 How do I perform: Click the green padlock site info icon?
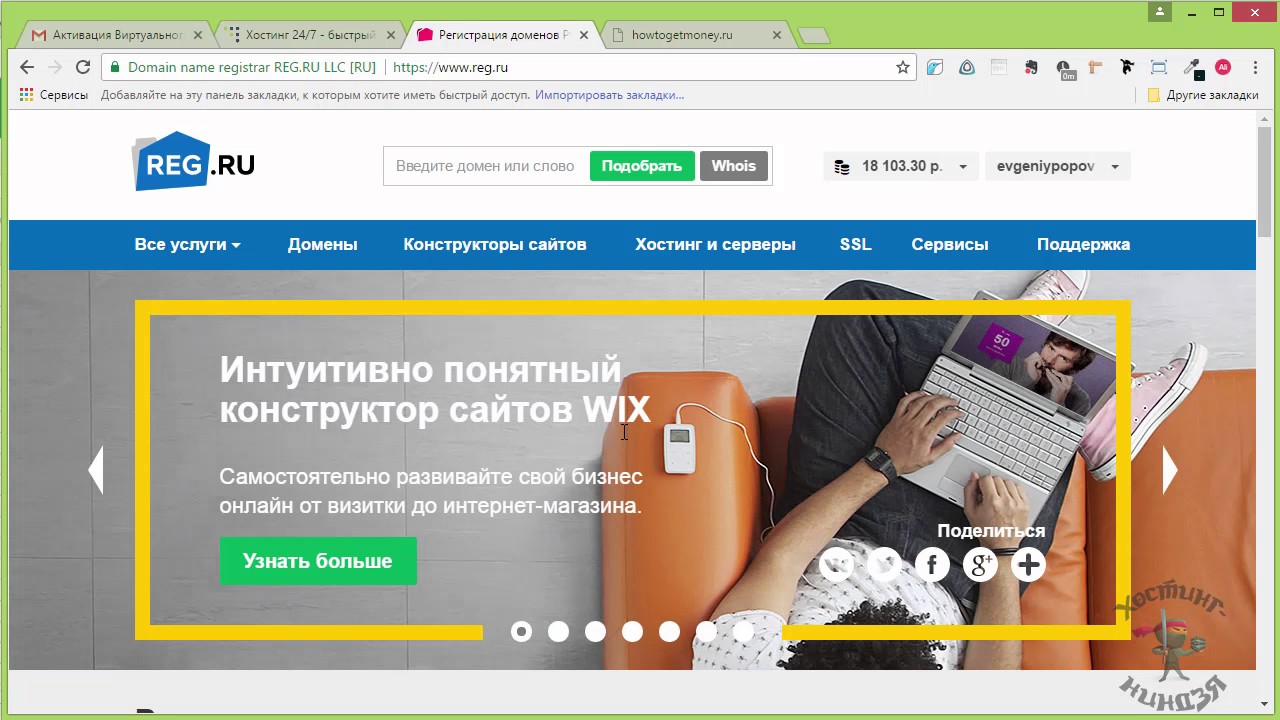point(115,67)
